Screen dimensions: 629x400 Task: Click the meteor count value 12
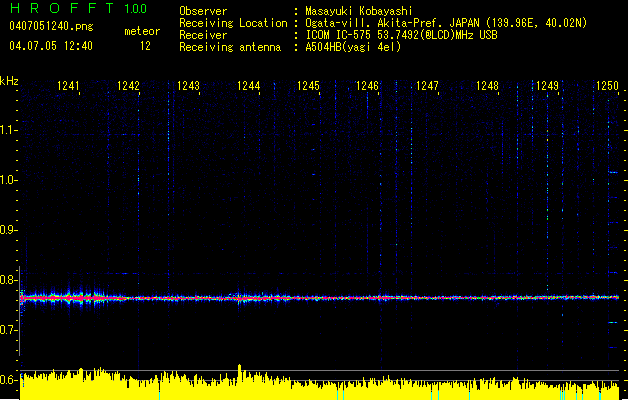click(x=145, y=46)
